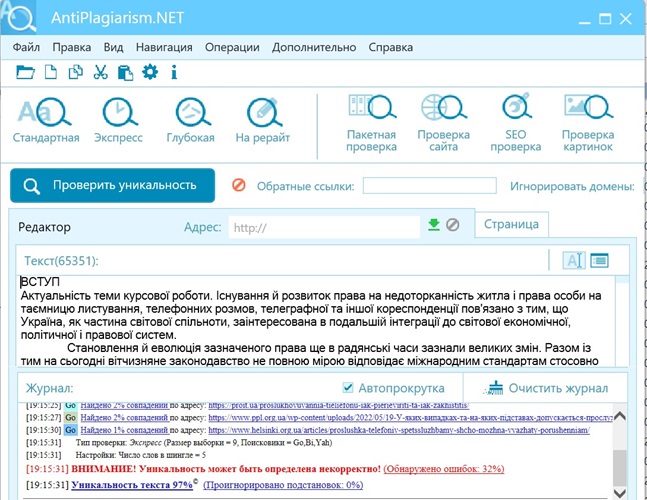
Task: Click Найдено 1% совпадений link
Action: click(124, 430)
